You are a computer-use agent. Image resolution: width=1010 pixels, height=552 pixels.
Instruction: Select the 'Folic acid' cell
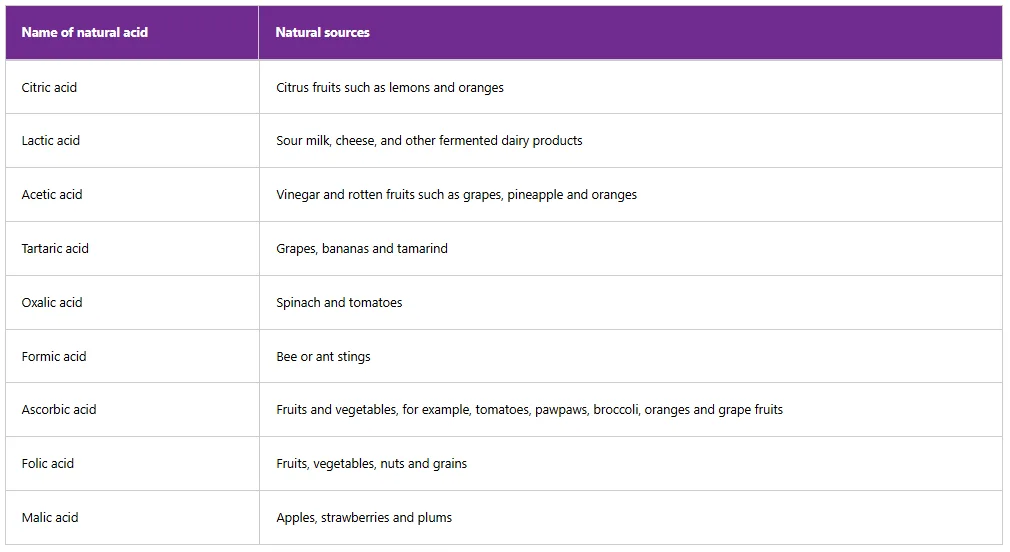[x=48, y=464]
